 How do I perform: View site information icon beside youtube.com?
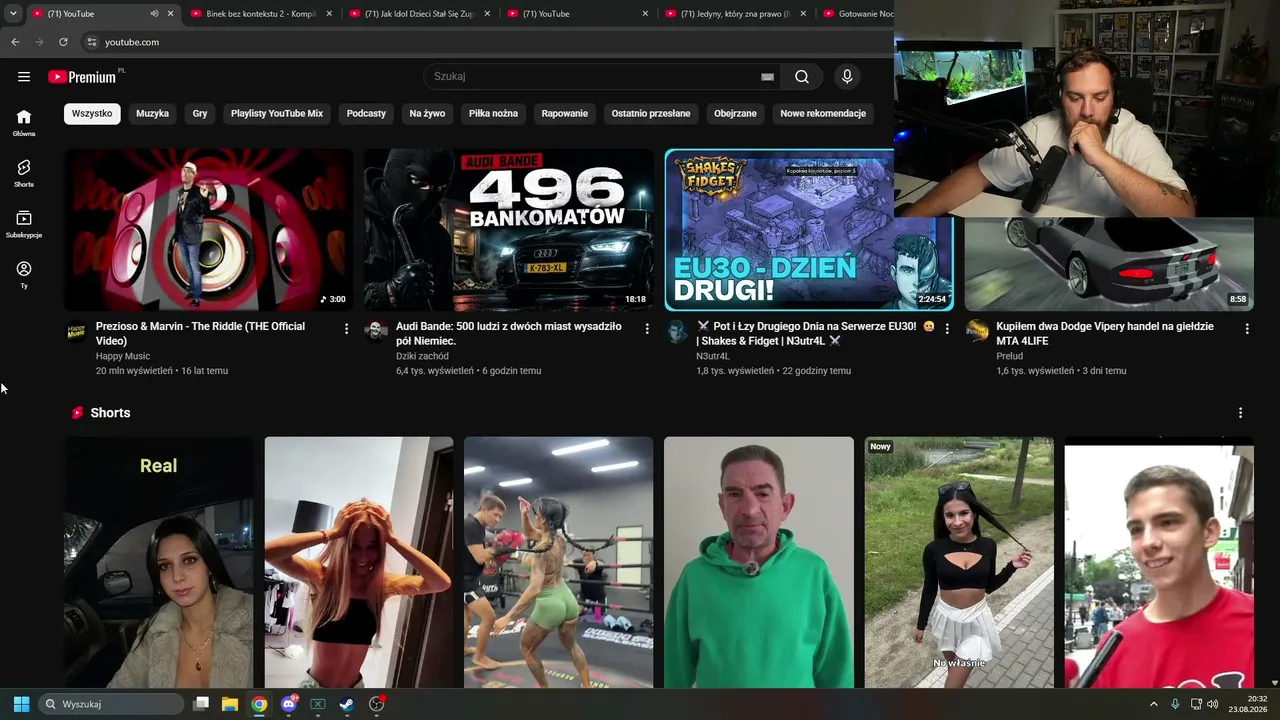(91, 42)
